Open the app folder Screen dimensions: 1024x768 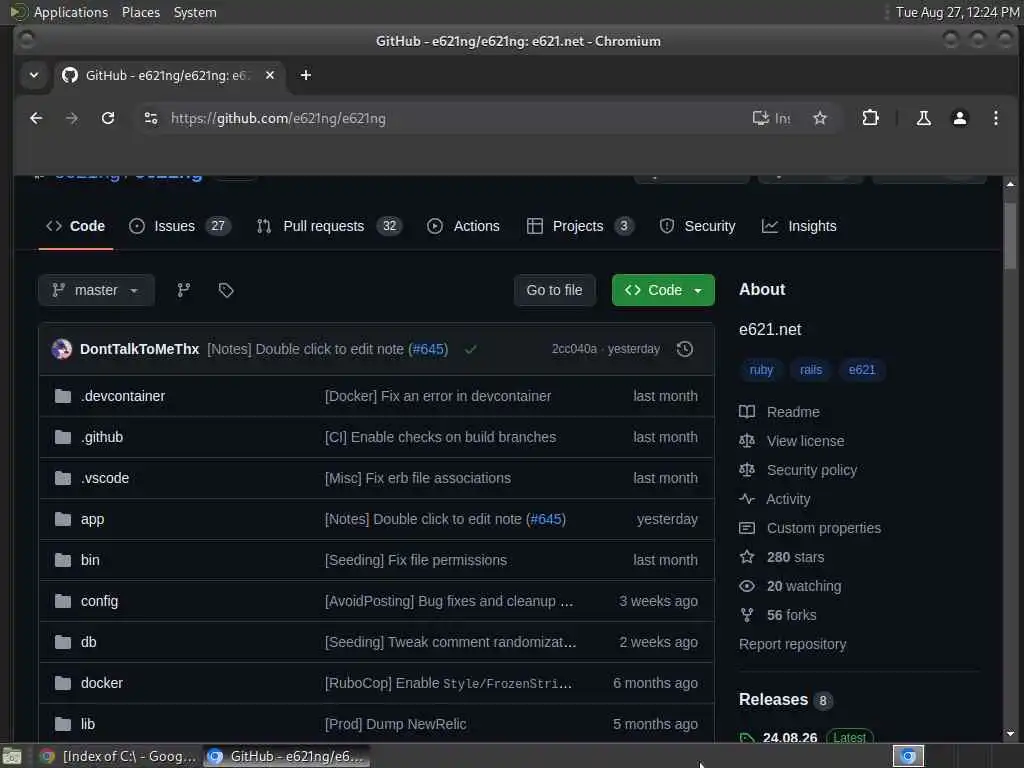92,520
